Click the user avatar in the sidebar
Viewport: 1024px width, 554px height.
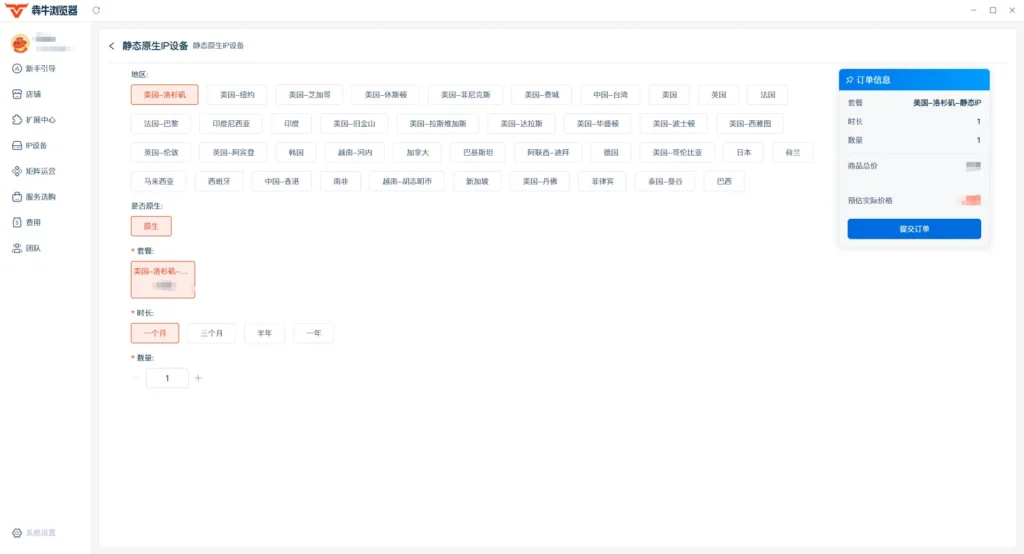point(20,43)
